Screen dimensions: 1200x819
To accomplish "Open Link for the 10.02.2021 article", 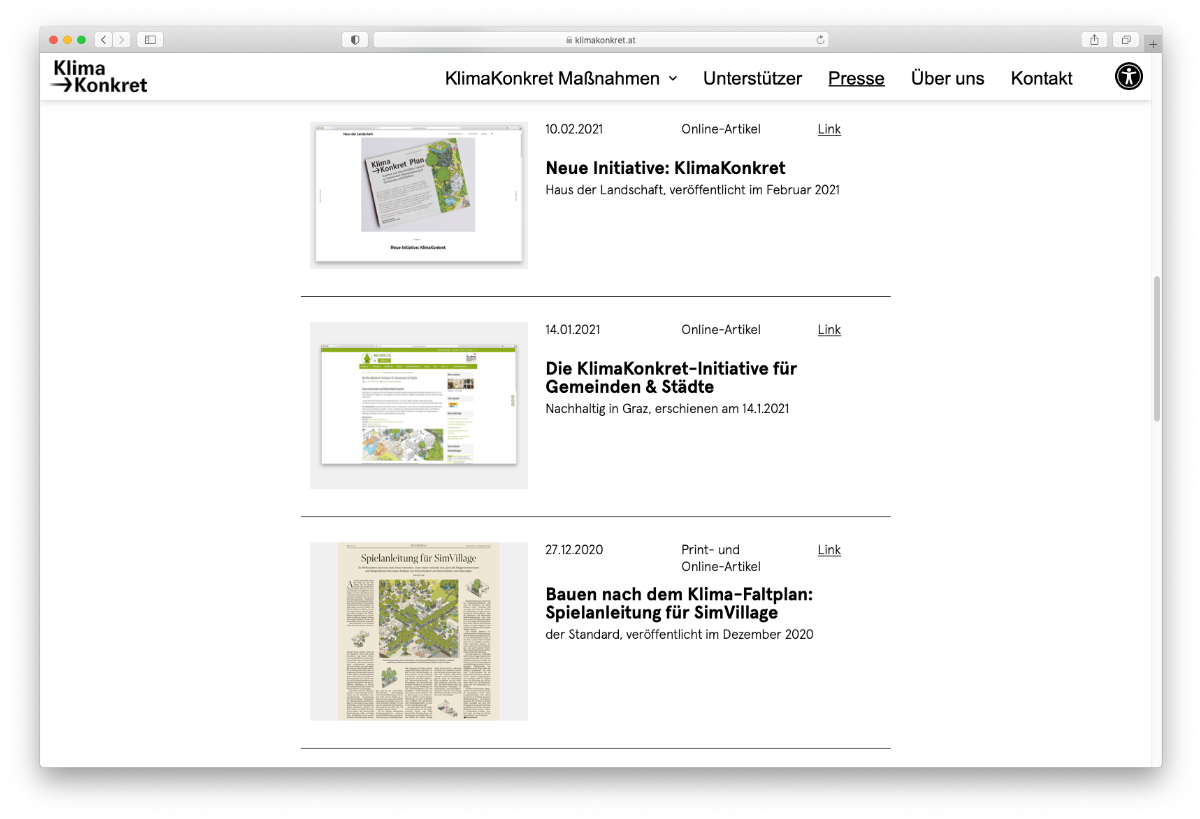I will click(829, 129).
